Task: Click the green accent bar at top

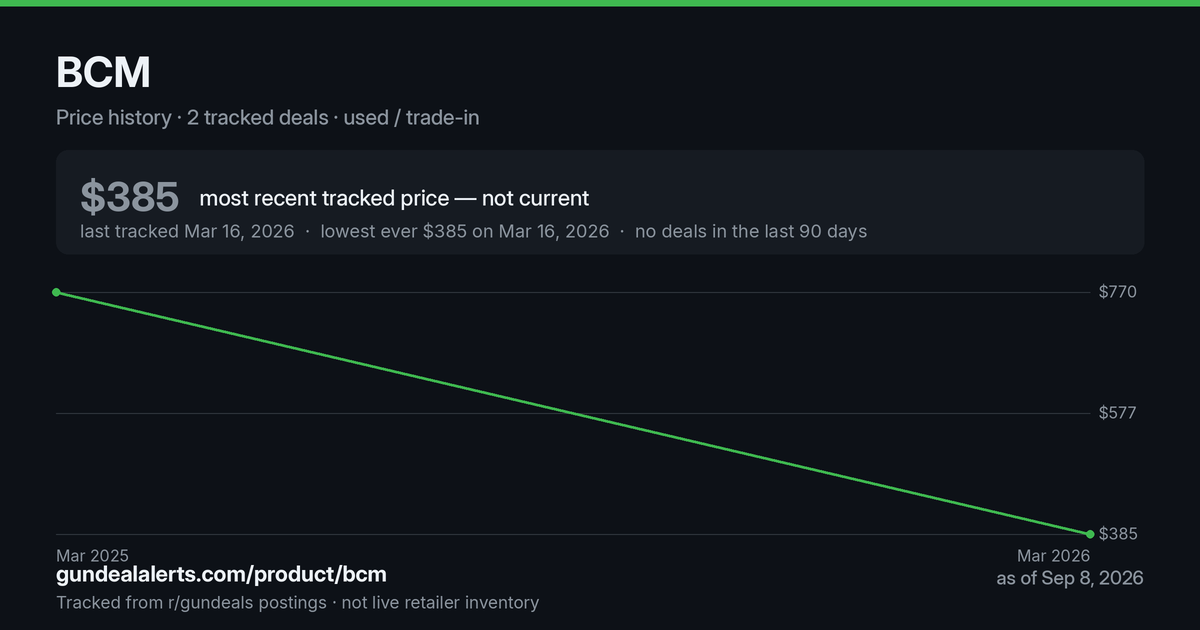Action: click(x=600, y=3)
